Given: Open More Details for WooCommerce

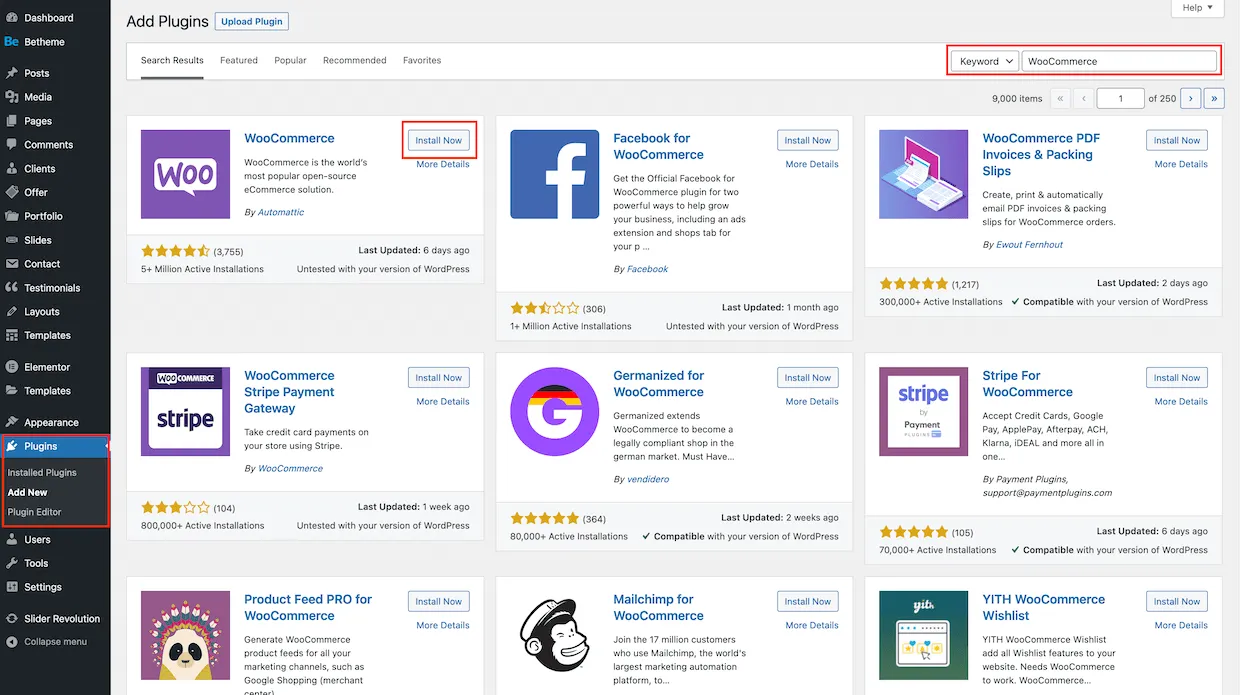Looking at the screenshot, I should [443, 164].
